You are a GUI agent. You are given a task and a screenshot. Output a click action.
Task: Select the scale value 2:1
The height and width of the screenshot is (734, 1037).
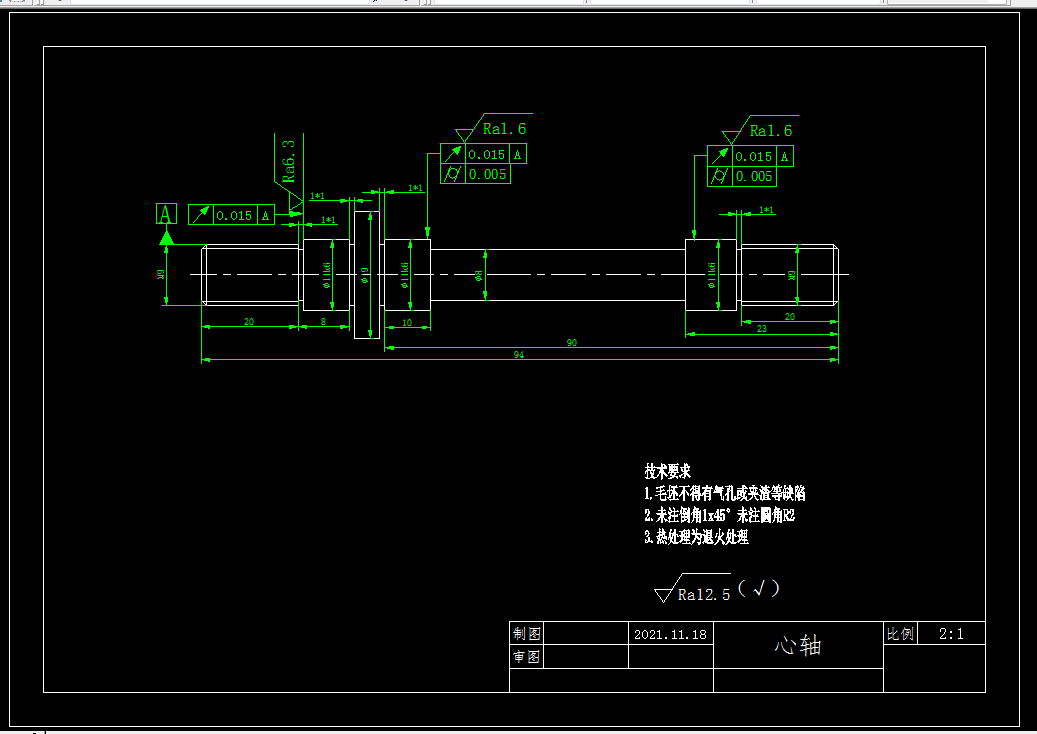click(951, 633)
